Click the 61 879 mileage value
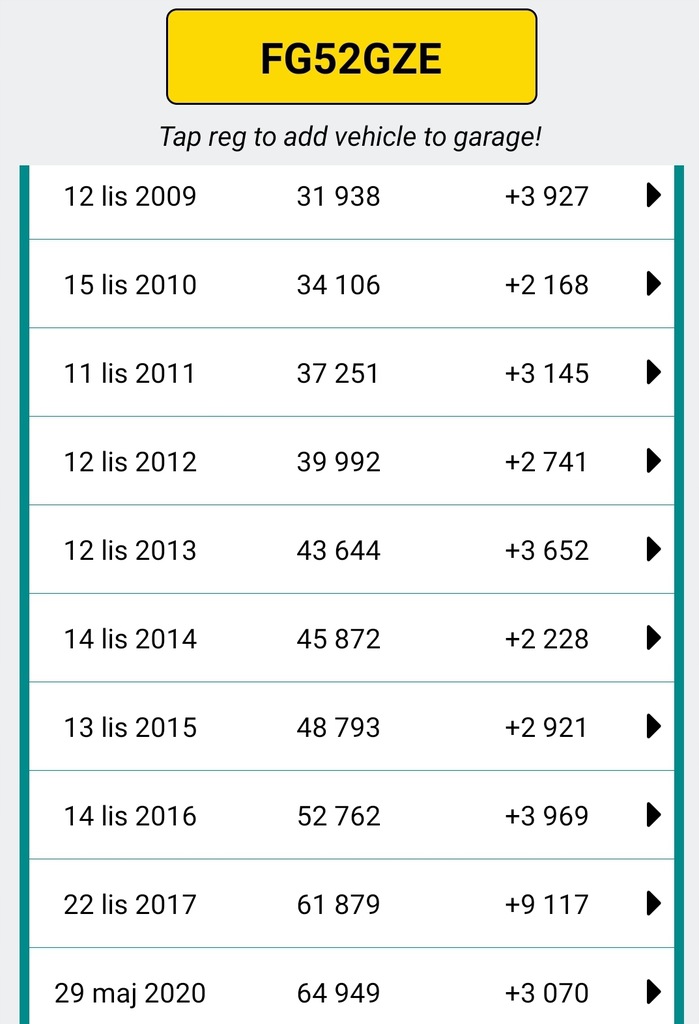This screenshot has width=699, height=1024. tap(338, 905)
